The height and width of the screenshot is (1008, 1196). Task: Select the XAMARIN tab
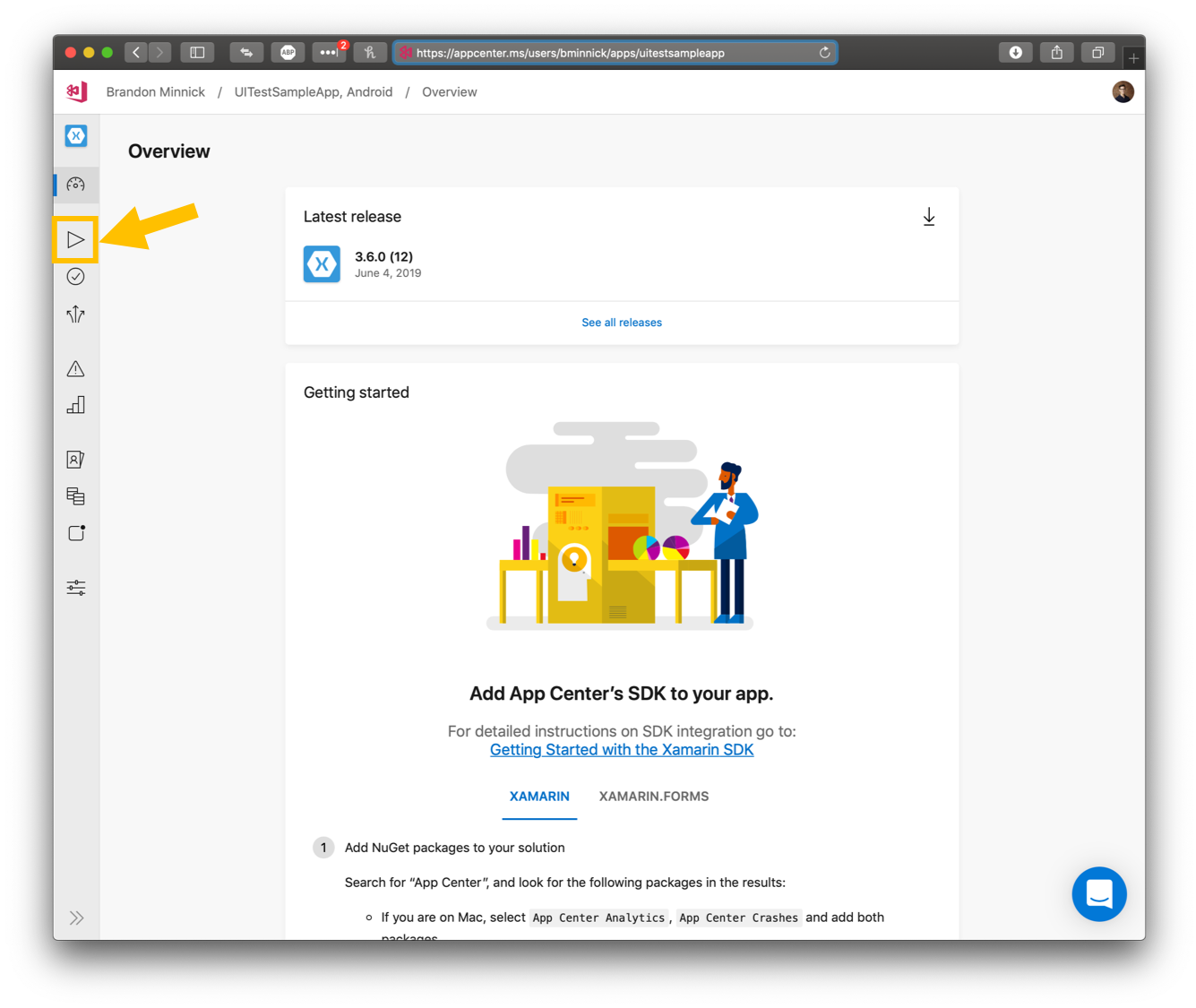click(539, 797)
